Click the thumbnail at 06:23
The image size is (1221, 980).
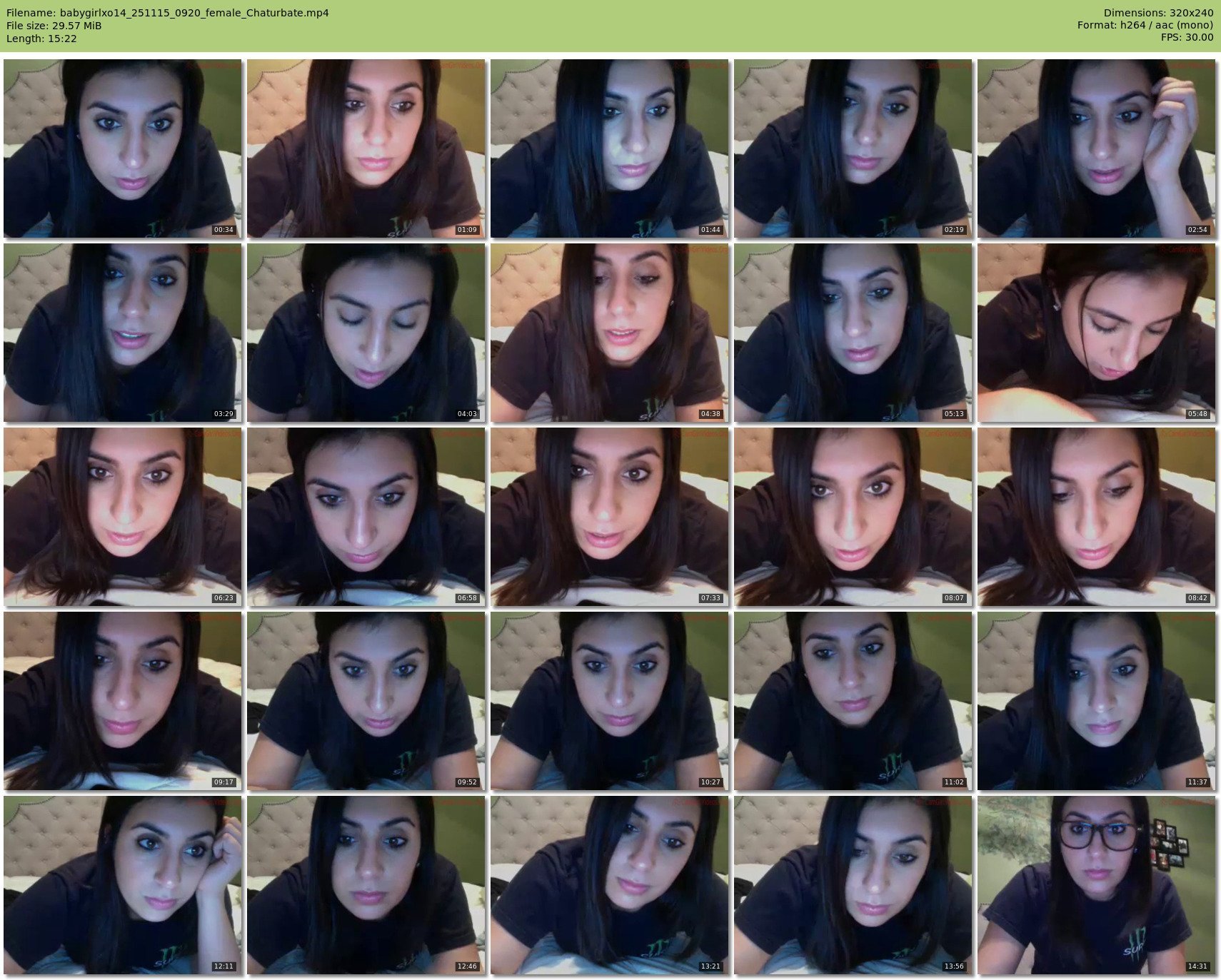123,517
